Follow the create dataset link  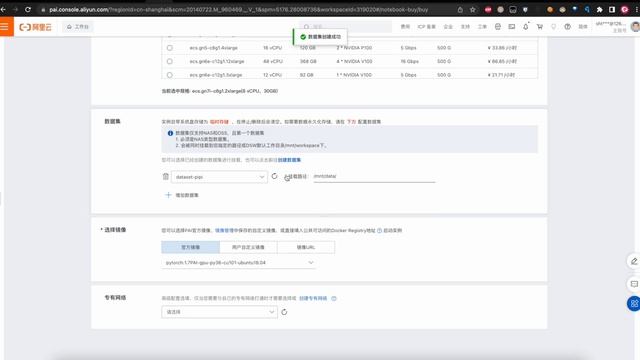pyautogui.click(x=289, y=160)
